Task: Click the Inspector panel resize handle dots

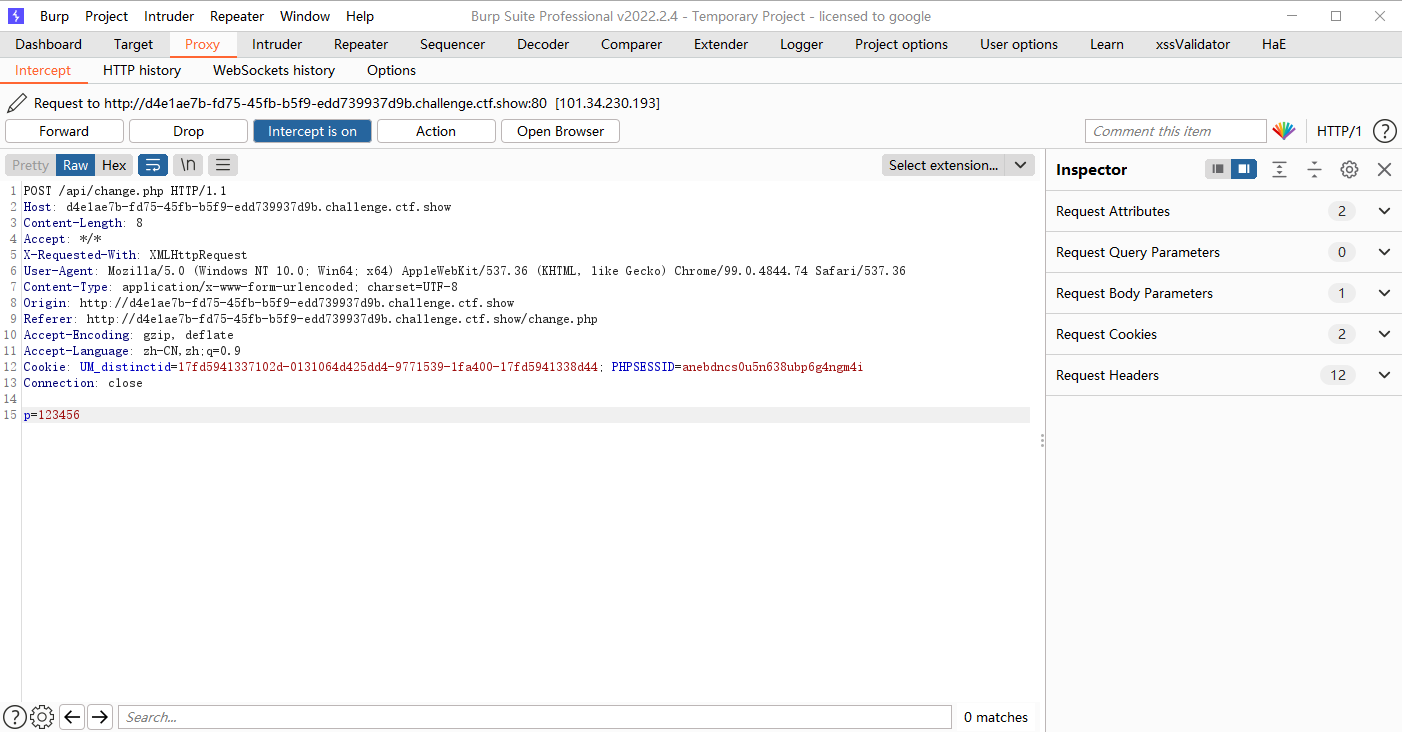Action: pyautogui.click(x=1042, y=440)
